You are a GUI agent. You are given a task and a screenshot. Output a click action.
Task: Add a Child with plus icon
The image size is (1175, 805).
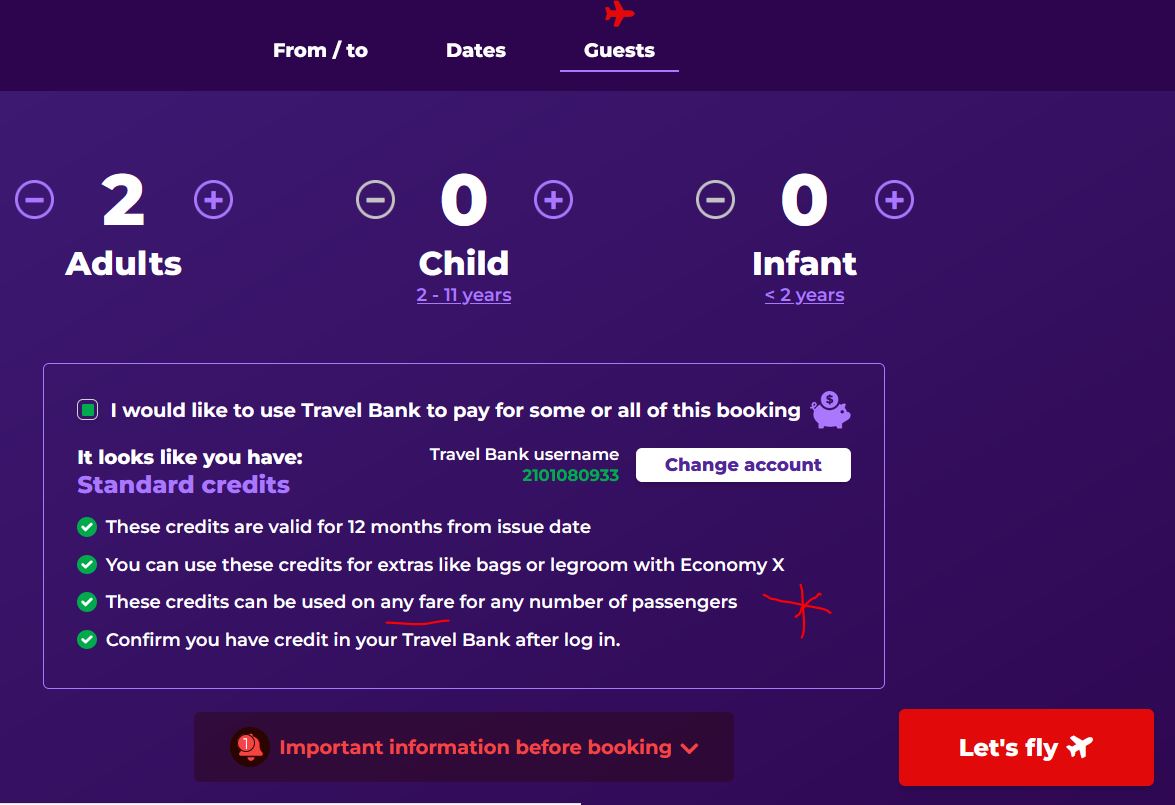coord(554,200)
